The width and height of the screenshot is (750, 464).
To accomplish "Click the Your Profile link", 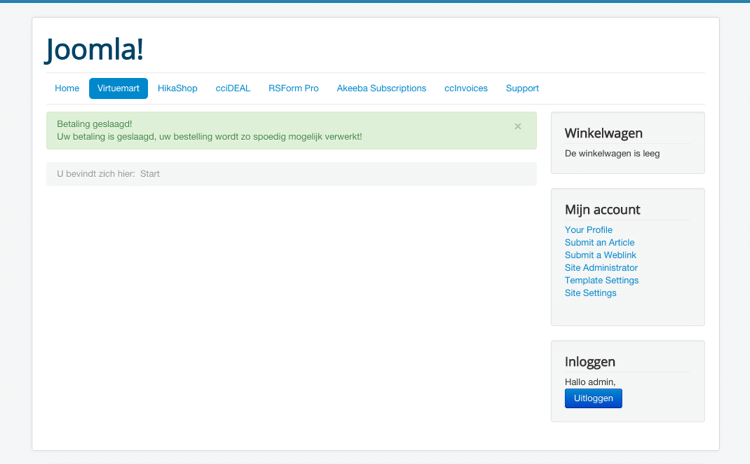I will (588, 230).
